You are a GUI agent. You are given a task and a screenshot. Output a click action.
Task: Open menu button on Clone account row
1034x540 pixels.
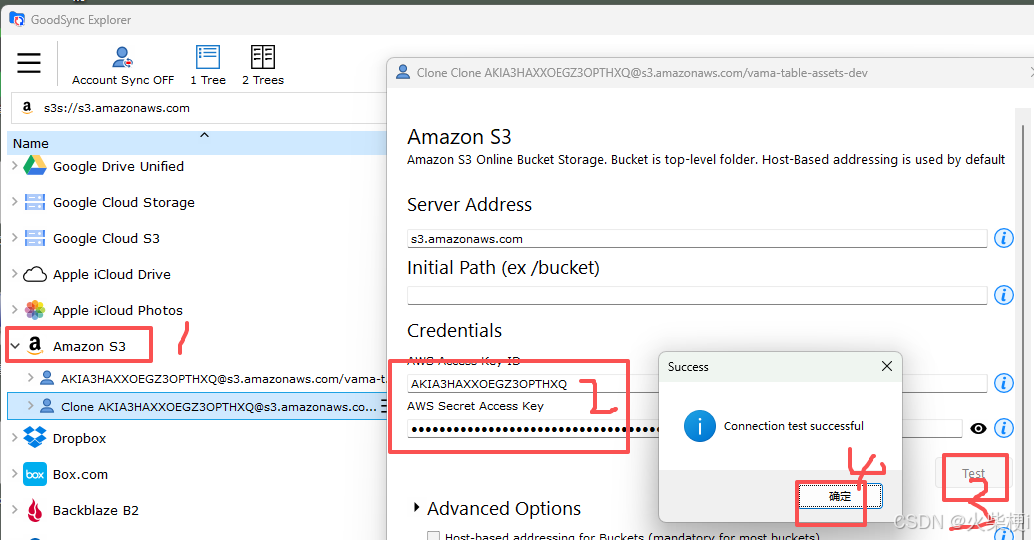pyautogui.click(x=383, y=406)
